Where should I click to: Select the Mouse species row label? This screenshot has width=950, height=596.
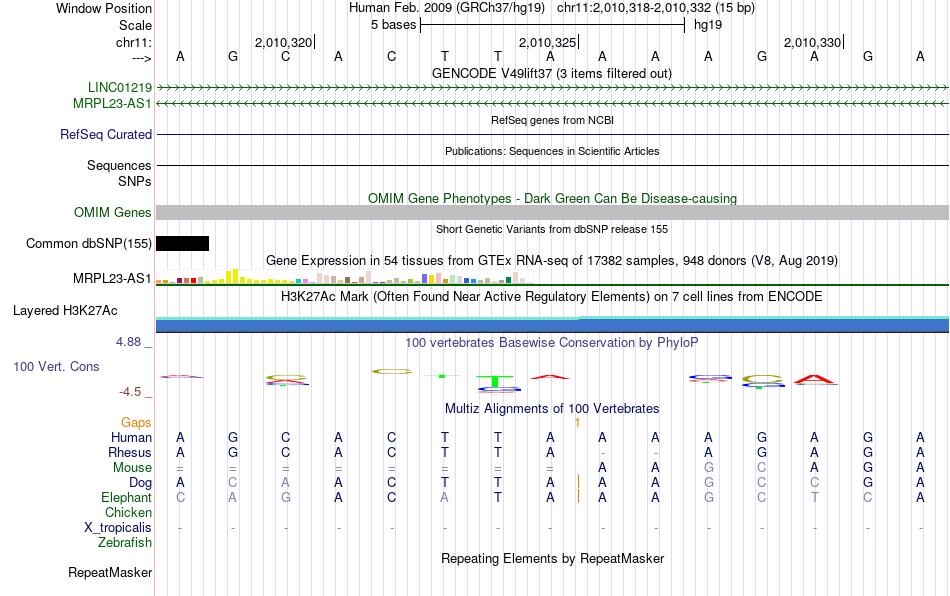132,468
